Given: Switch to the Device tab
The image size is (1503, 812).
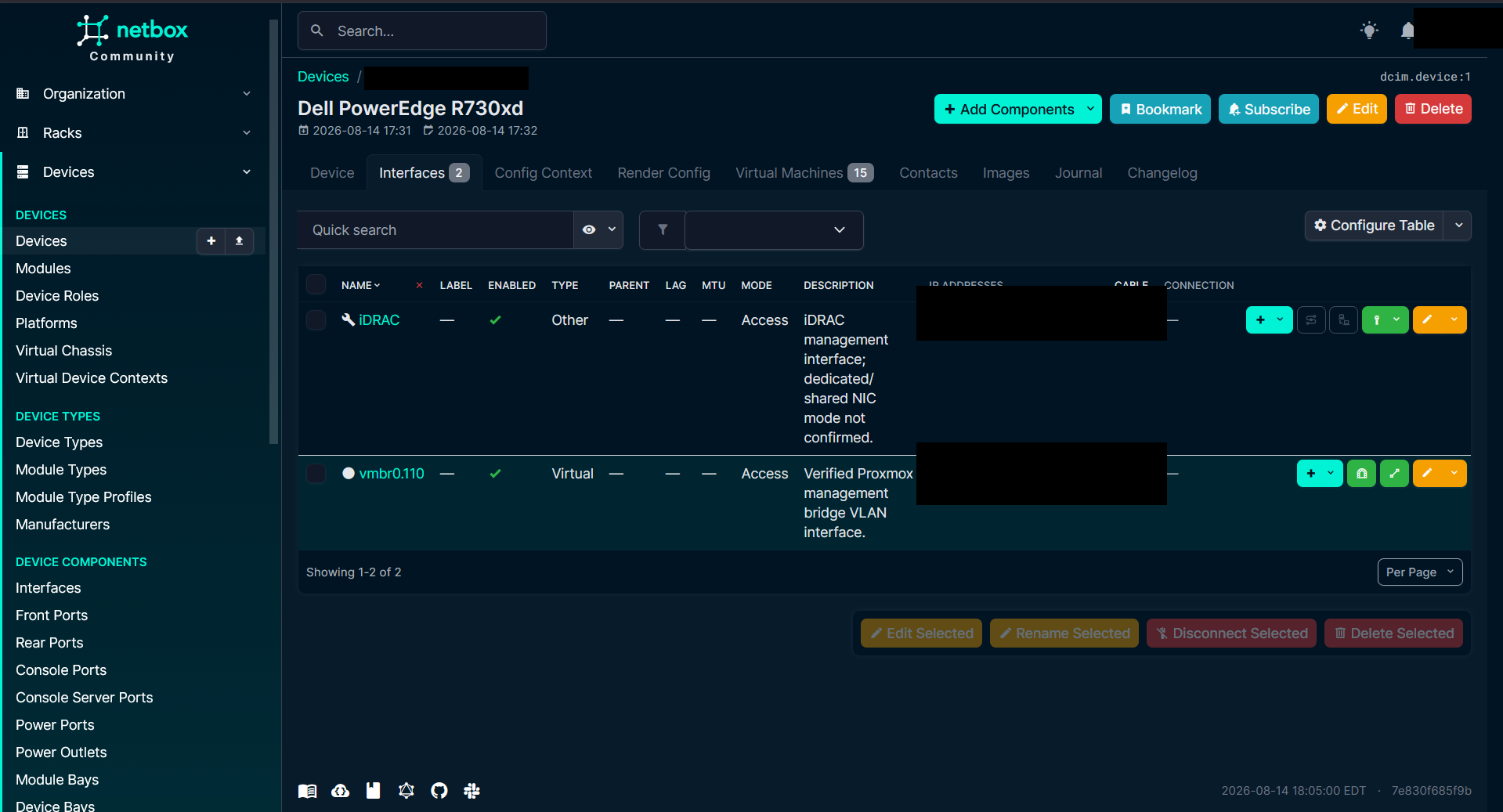Looking at the screenshot, I should pos(332,173).
